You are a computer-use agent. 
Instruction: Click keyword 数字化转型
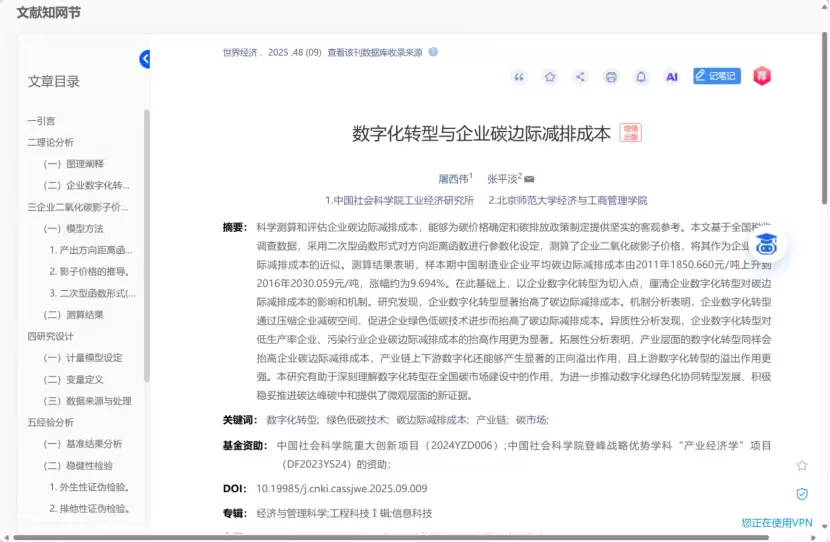[292, 420]
